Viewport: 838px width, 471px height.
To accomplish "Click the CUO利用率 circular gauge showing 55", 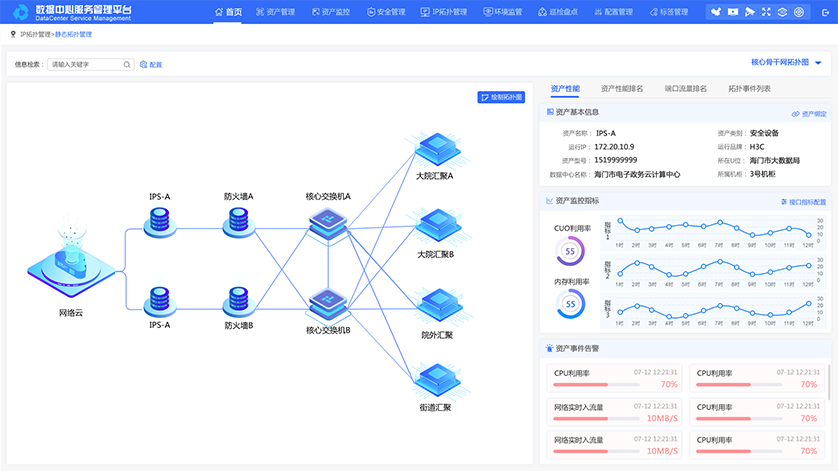I will click(570, 251).
